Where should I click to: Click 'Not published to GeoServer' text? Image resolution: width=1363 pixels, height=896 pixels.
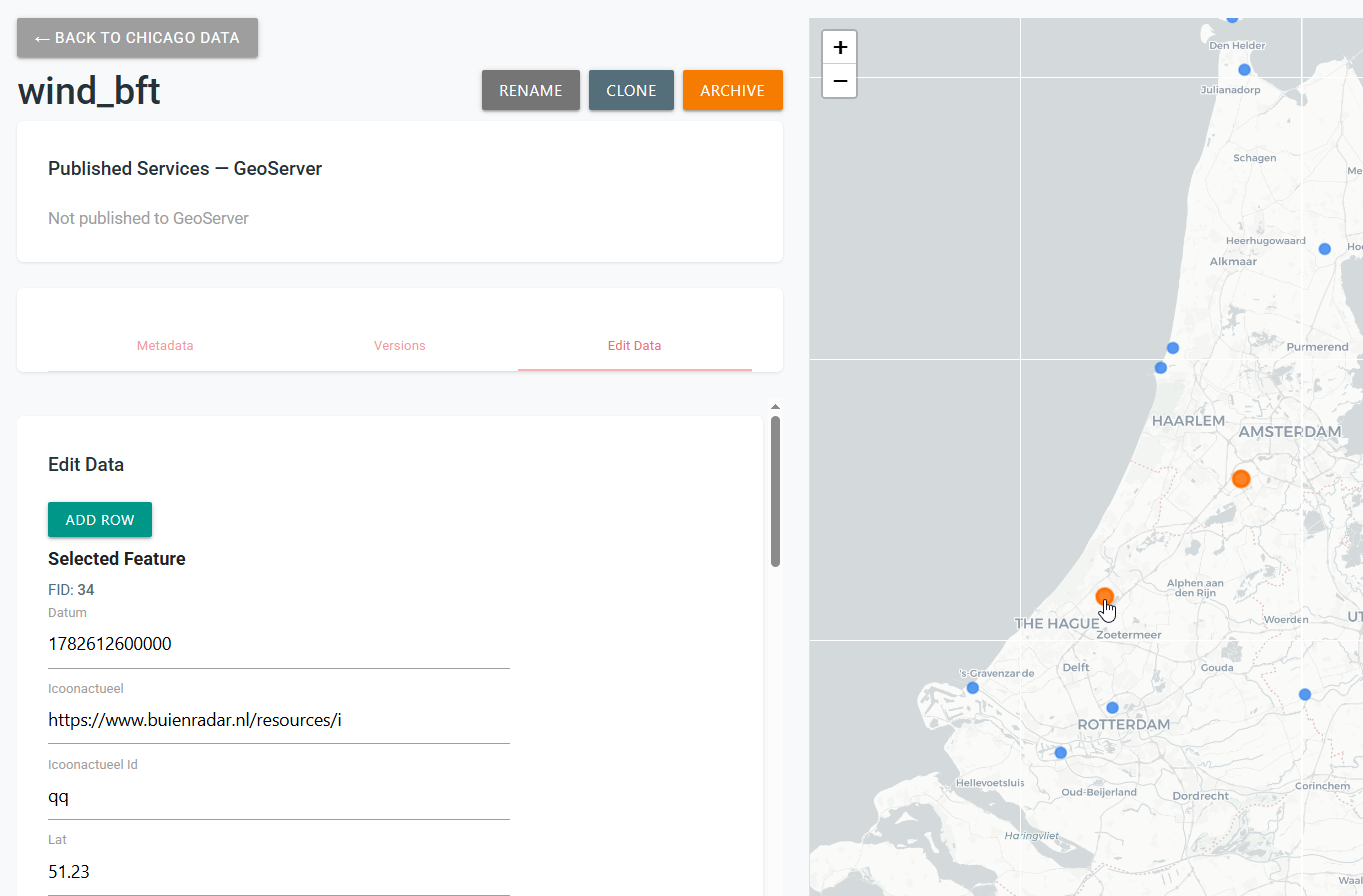(148, 218)
